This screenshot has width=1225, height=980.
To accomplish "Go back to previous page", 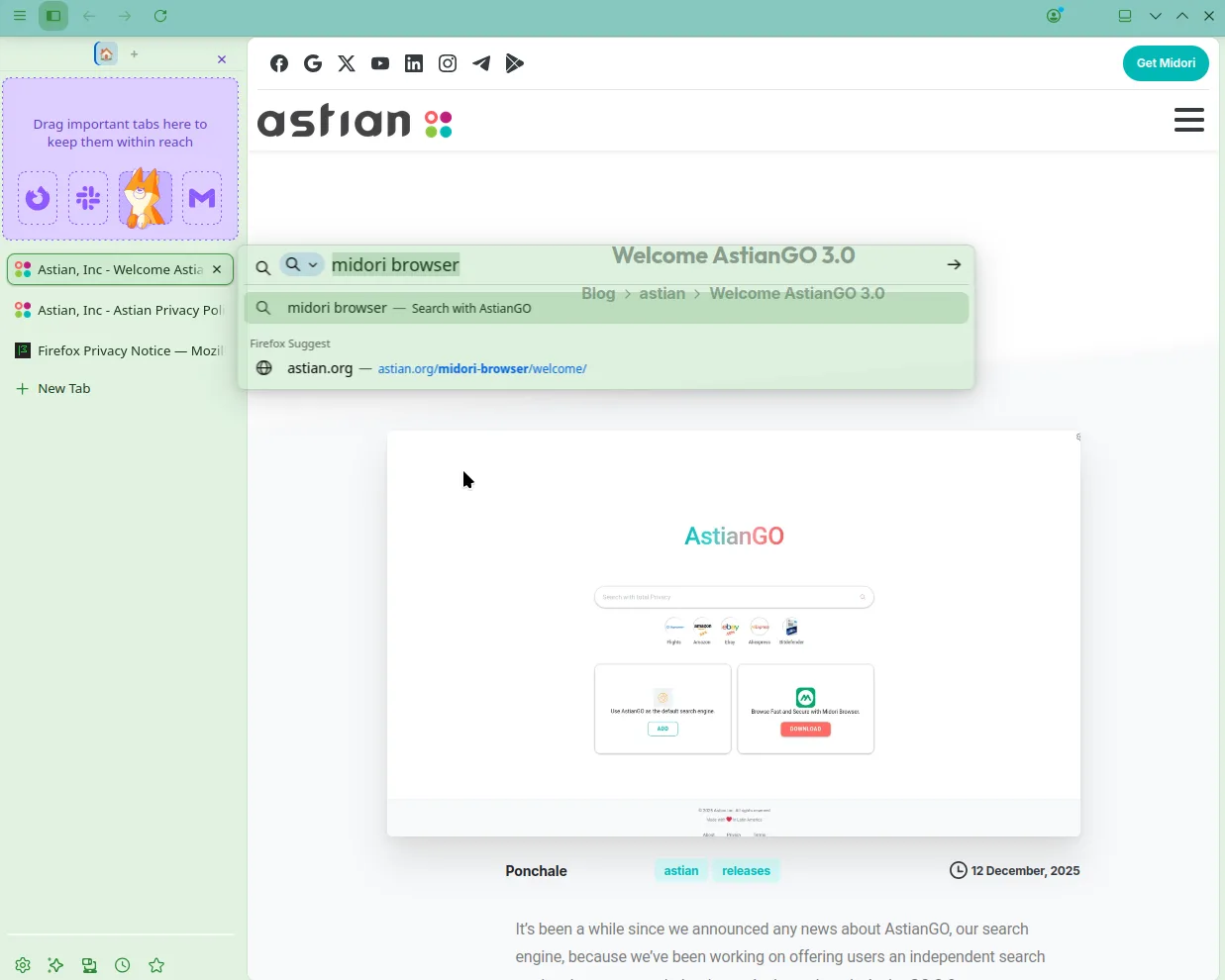I will (x=90, y=16).
